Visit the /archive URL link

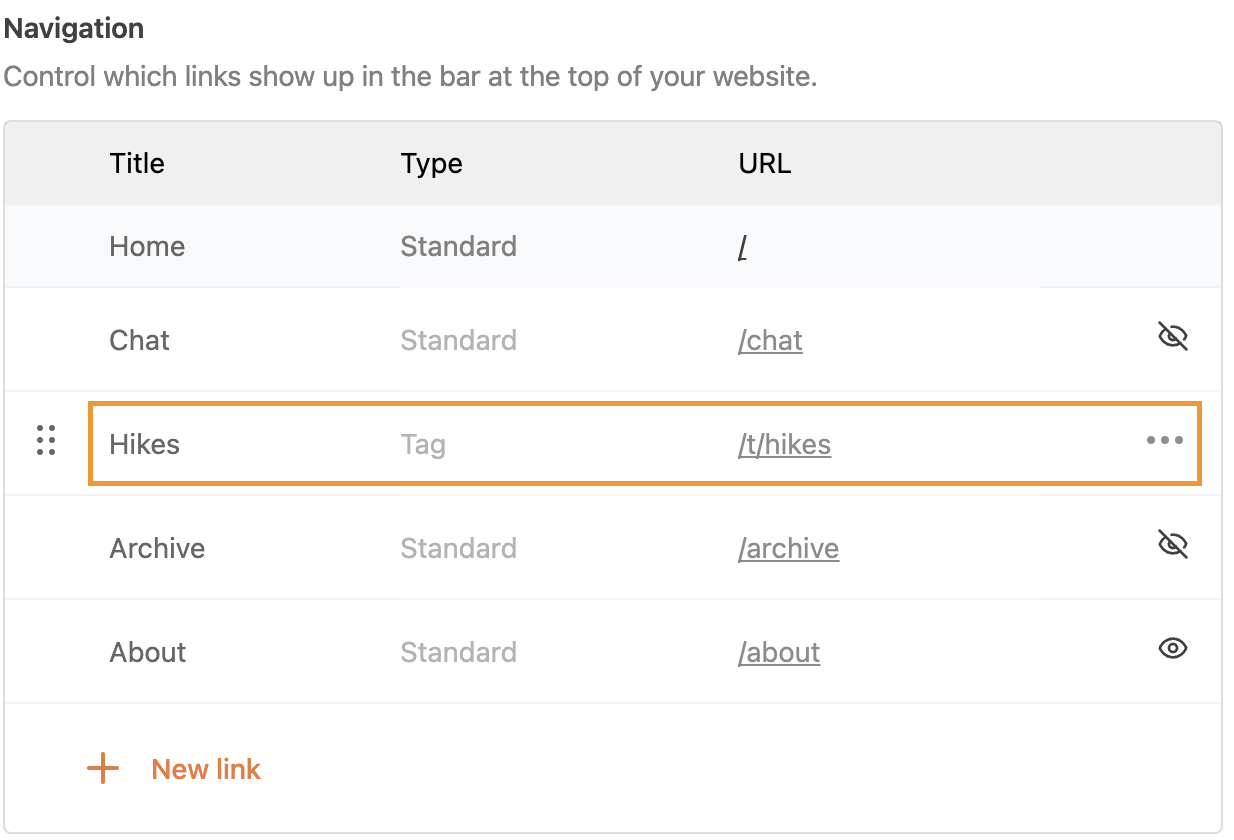[789, 548]
